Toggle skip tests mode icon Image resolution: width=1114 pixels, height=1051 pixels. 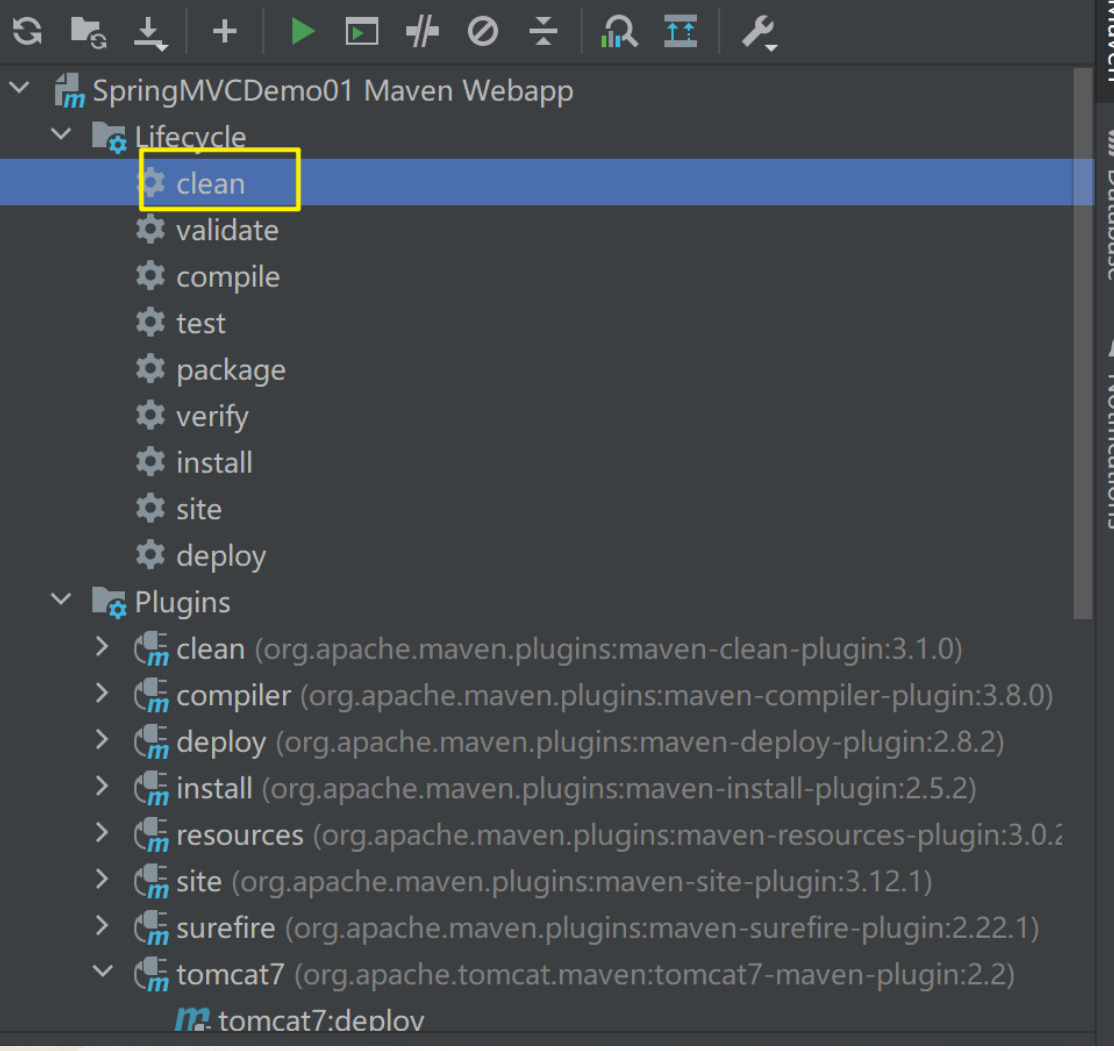pos(482,31)
